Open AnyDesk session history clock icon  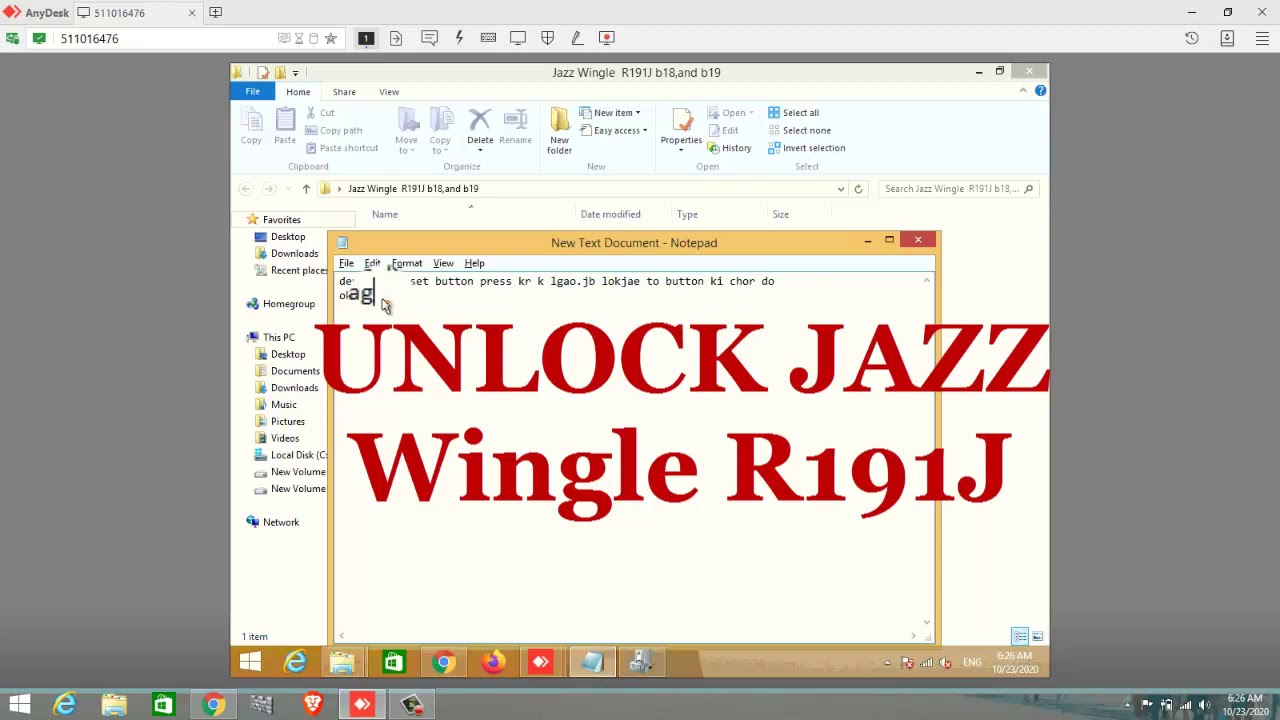(x=1191, y=38)
